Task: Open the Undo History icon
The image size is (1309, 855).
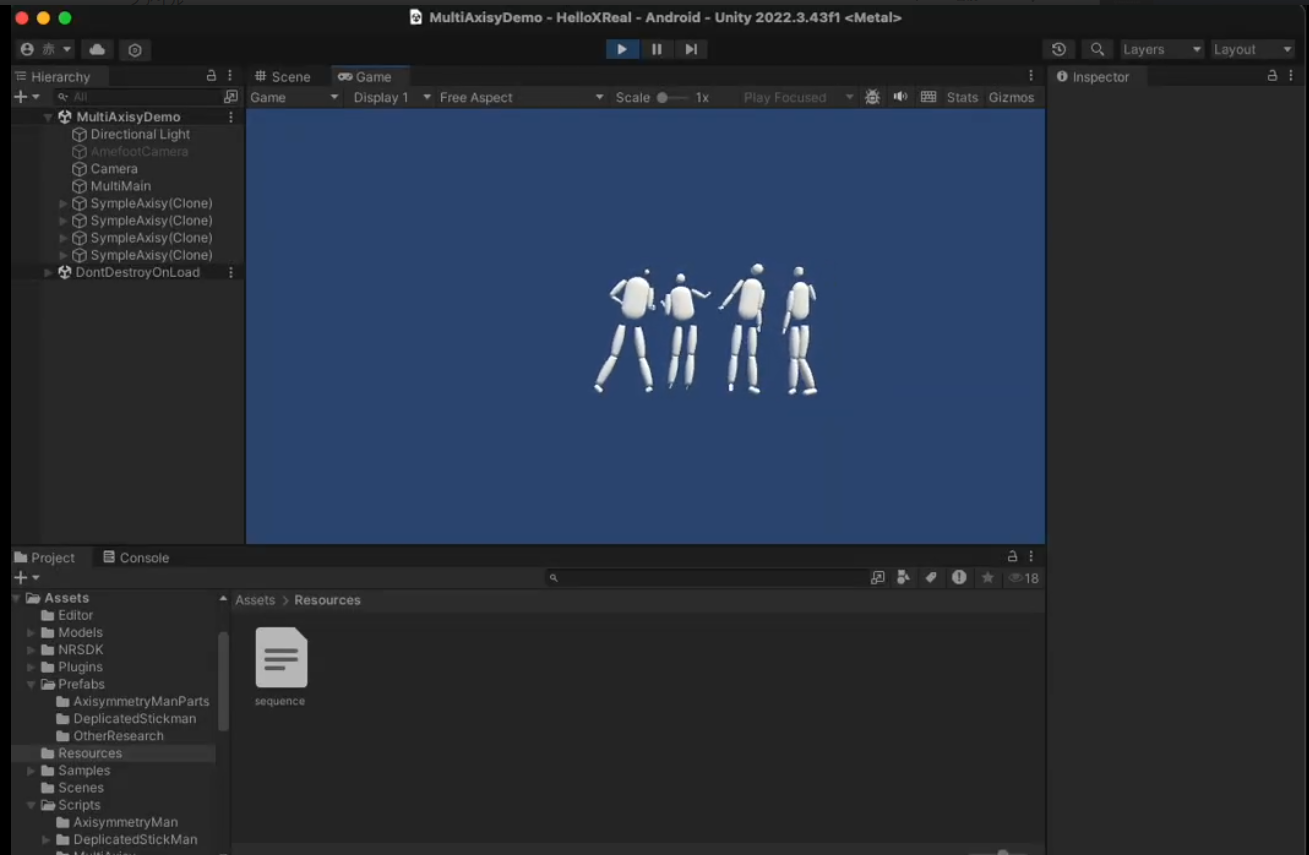Action: point(1059,49)
